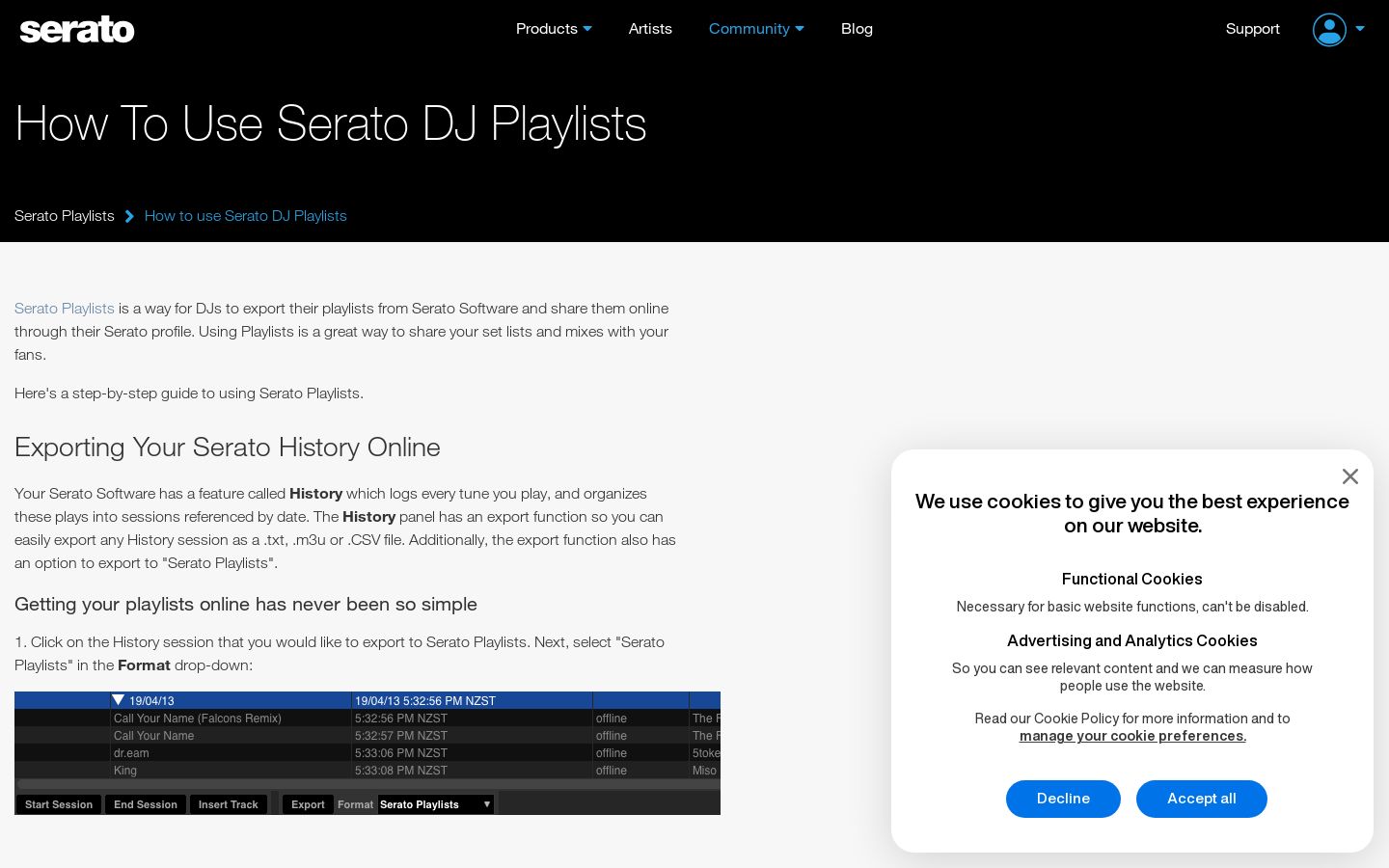Open the Serato Playlists link in the article
This screenshot has width=1389, height=868.
[65, 309]
